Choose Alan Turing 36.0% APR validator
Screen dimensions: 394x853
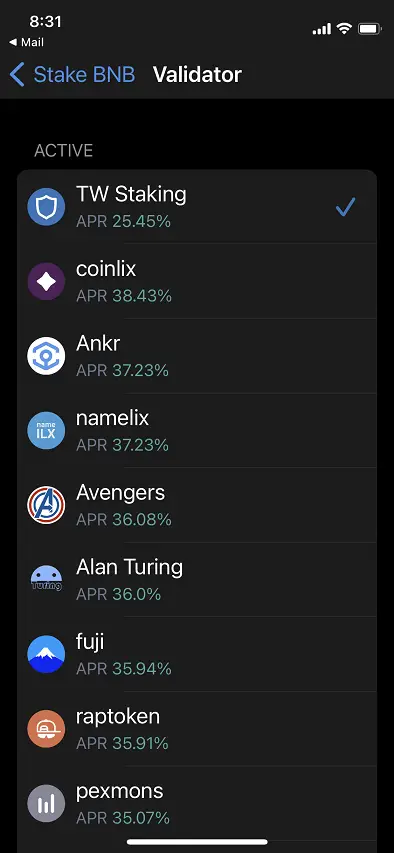click(x=197, y=579)
